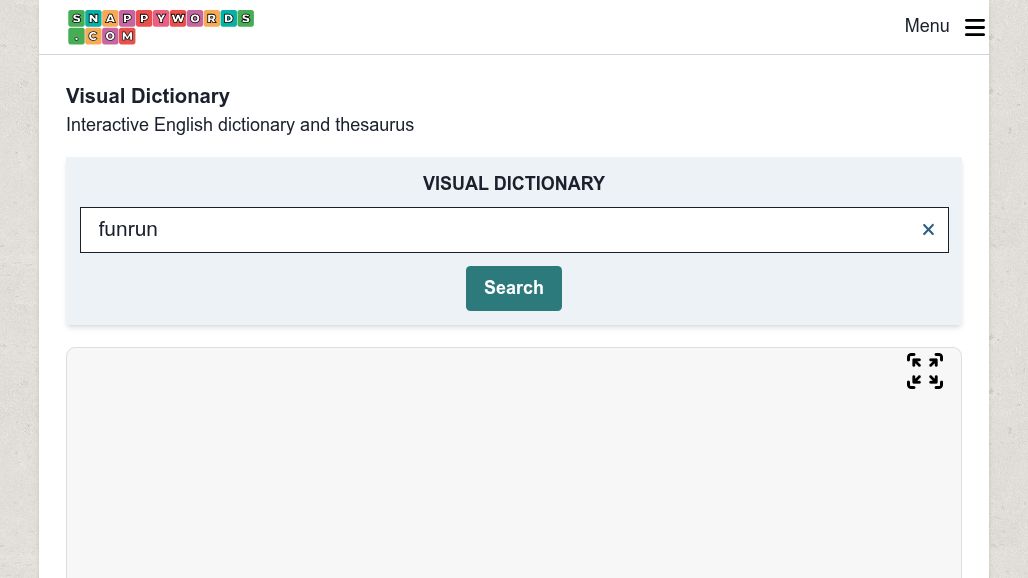Click the Visual Dictionary page title
The width and height of the screenshot is (1028, 578).
147,96
